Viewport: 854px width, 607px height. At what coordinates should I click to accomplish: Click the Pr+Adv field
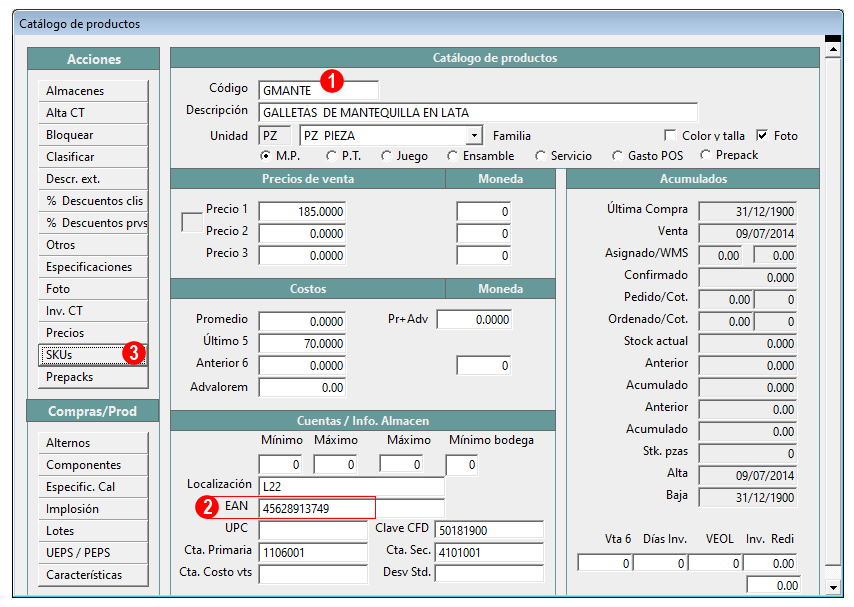[474, 319]
